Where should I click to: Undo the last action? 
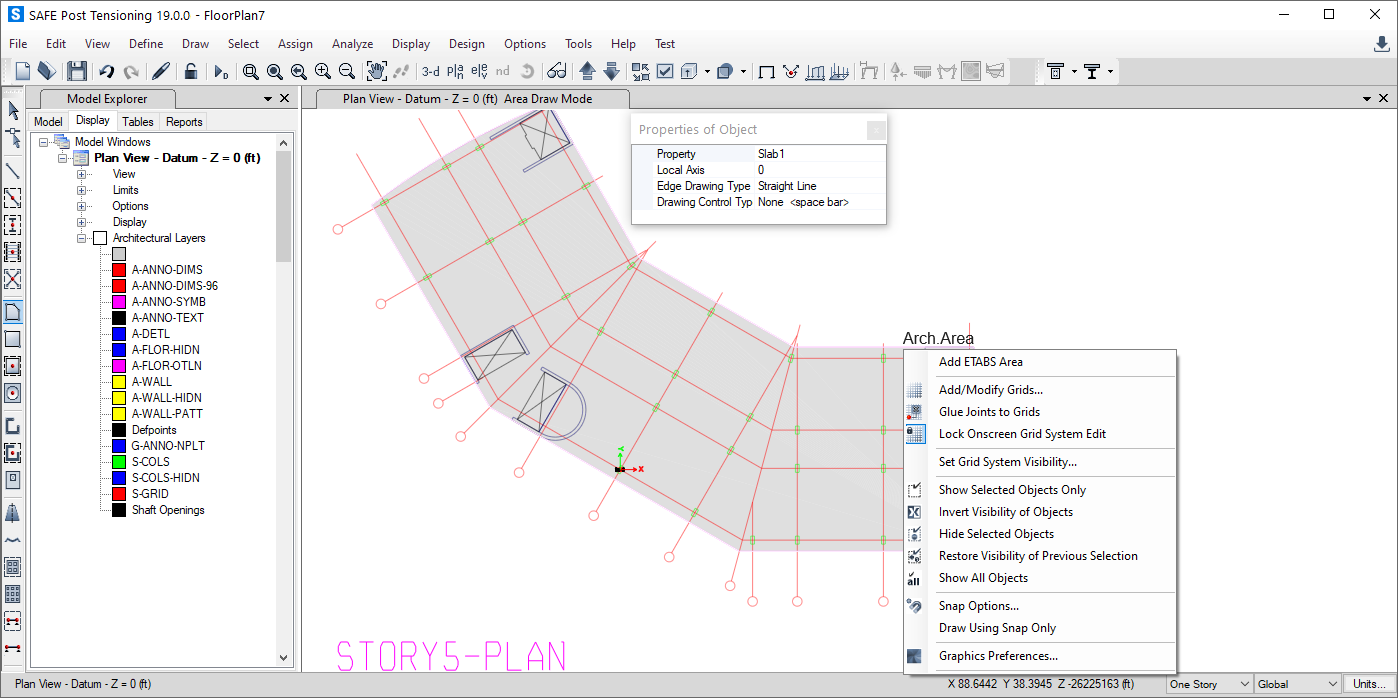(108, 71)
